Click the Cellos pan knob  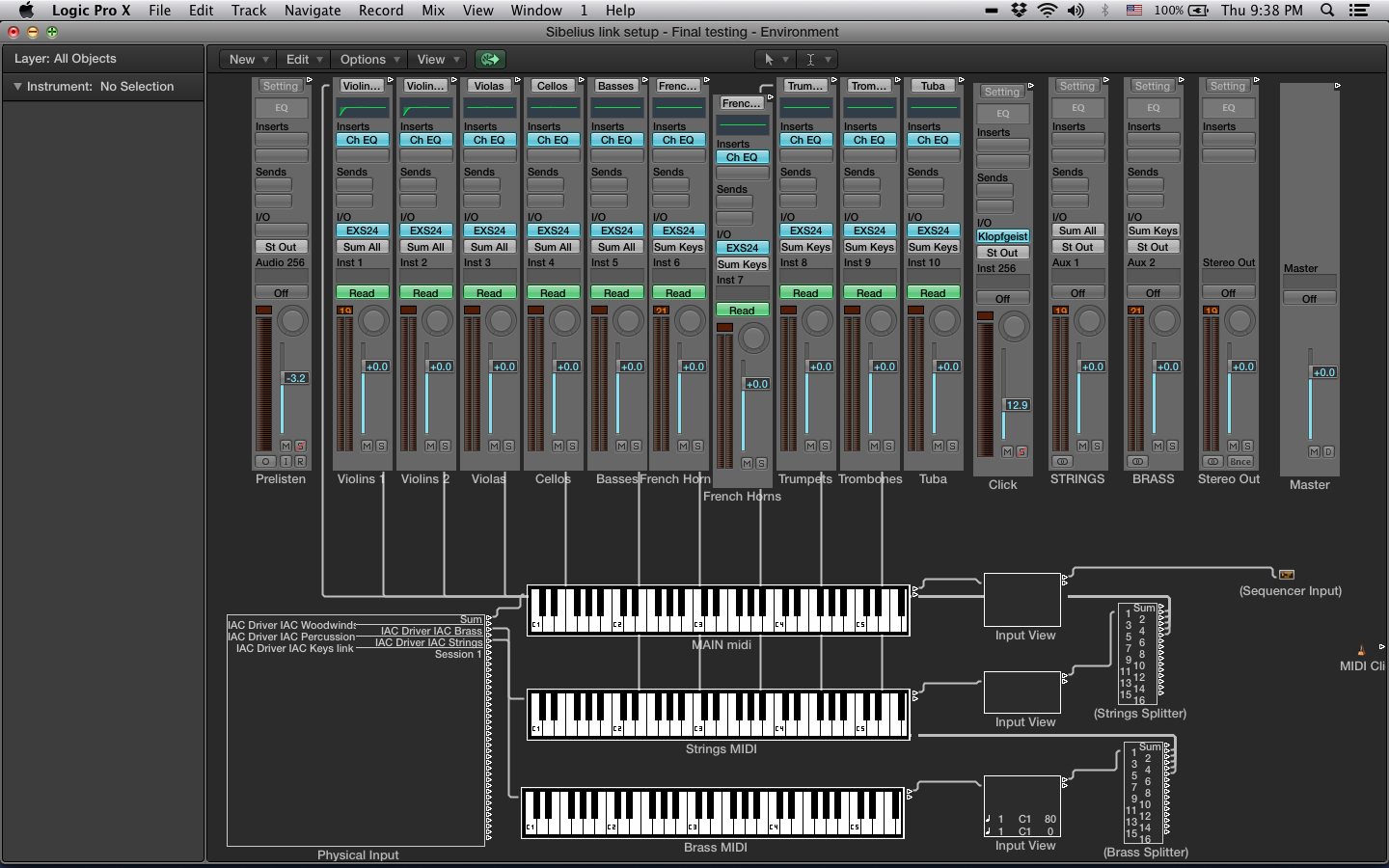(564, 321)
